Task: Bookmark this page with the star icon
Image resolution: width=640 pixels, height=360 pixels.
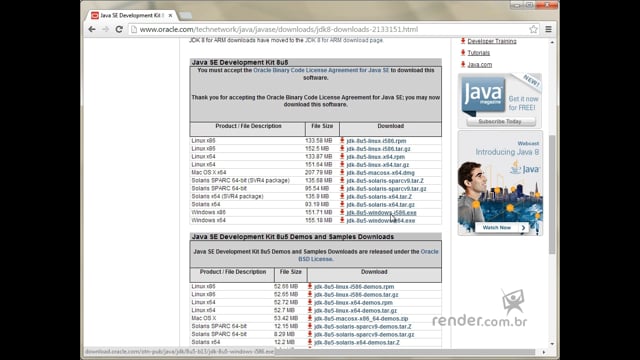Action: pos(533,29)
